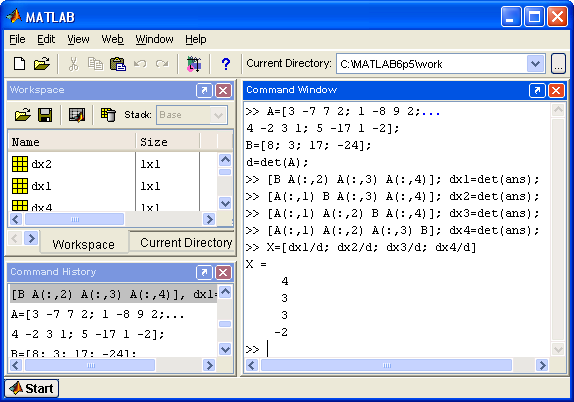The height and width of the screenshot is (402, 574).
Task: Click the MATLAB Start button
Action: click(31, 388)
